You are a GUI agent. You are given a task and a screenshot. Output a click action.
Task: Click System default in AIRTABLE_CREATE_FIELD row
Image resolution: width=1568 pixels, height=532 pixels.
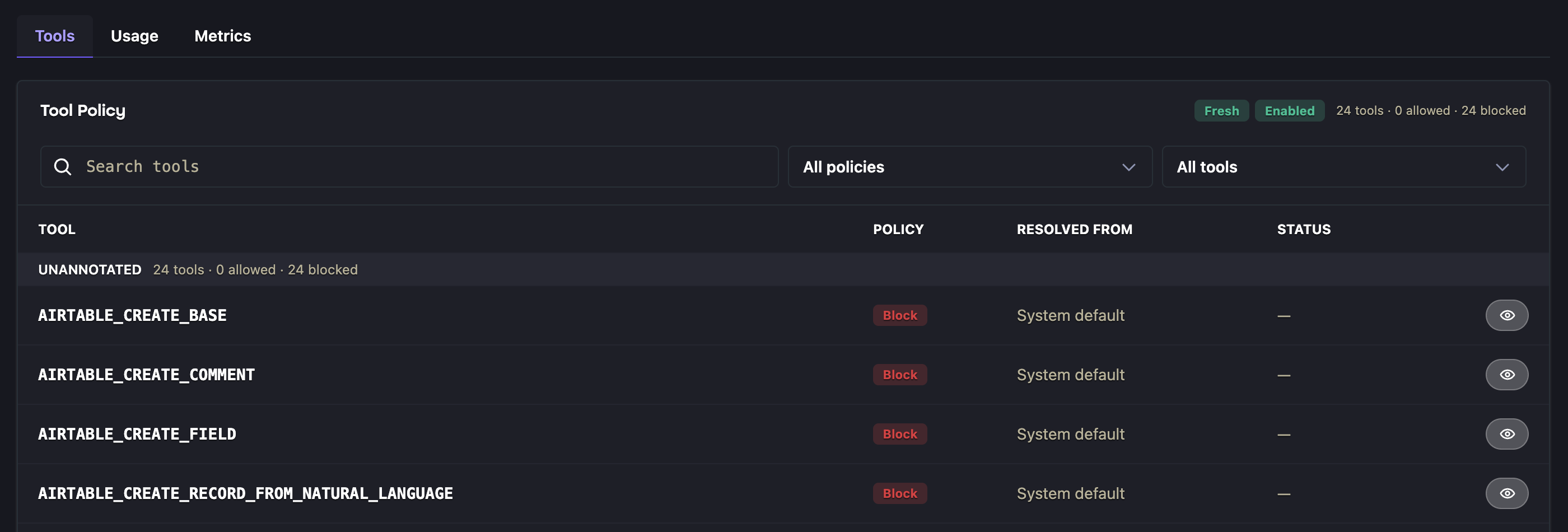tap(1070, 434)
